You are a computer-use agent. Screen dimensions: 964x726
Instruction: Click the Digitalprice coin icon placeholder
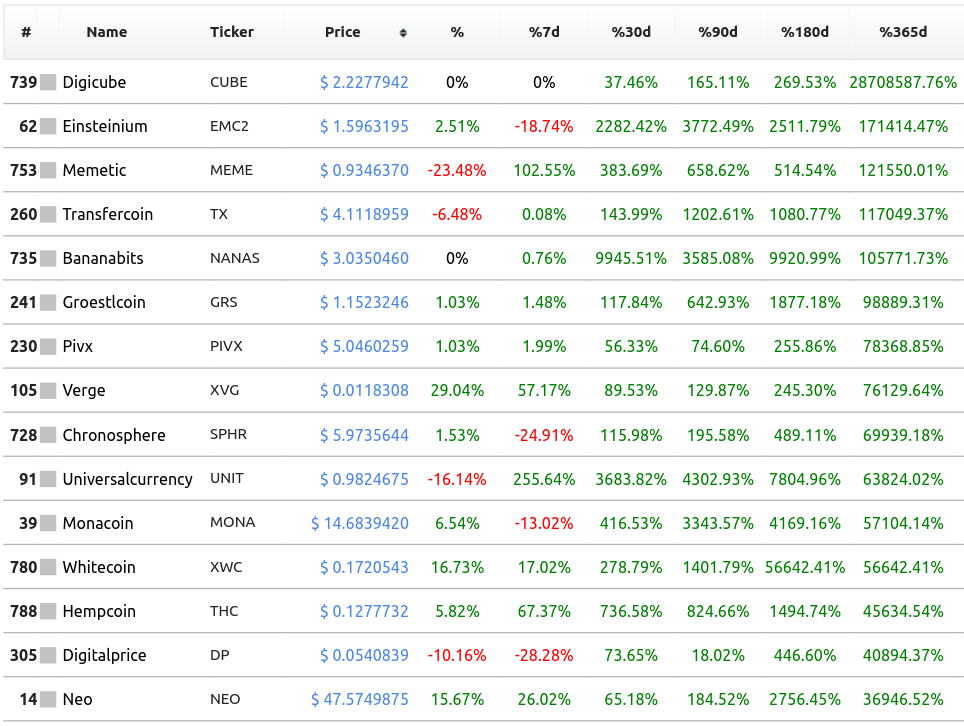point(48,655)
